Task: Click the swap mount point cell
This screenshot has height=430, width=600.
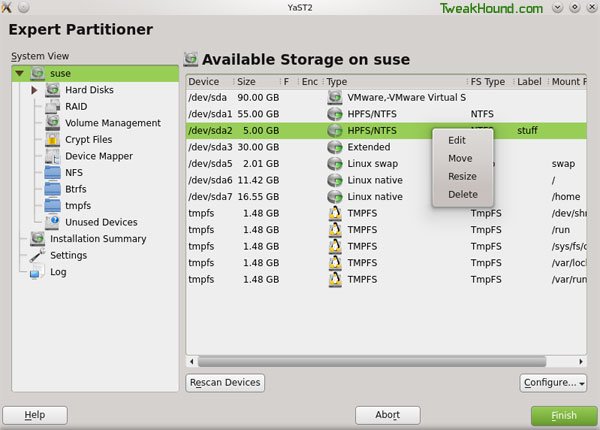Action: click(x=563, y=164)
